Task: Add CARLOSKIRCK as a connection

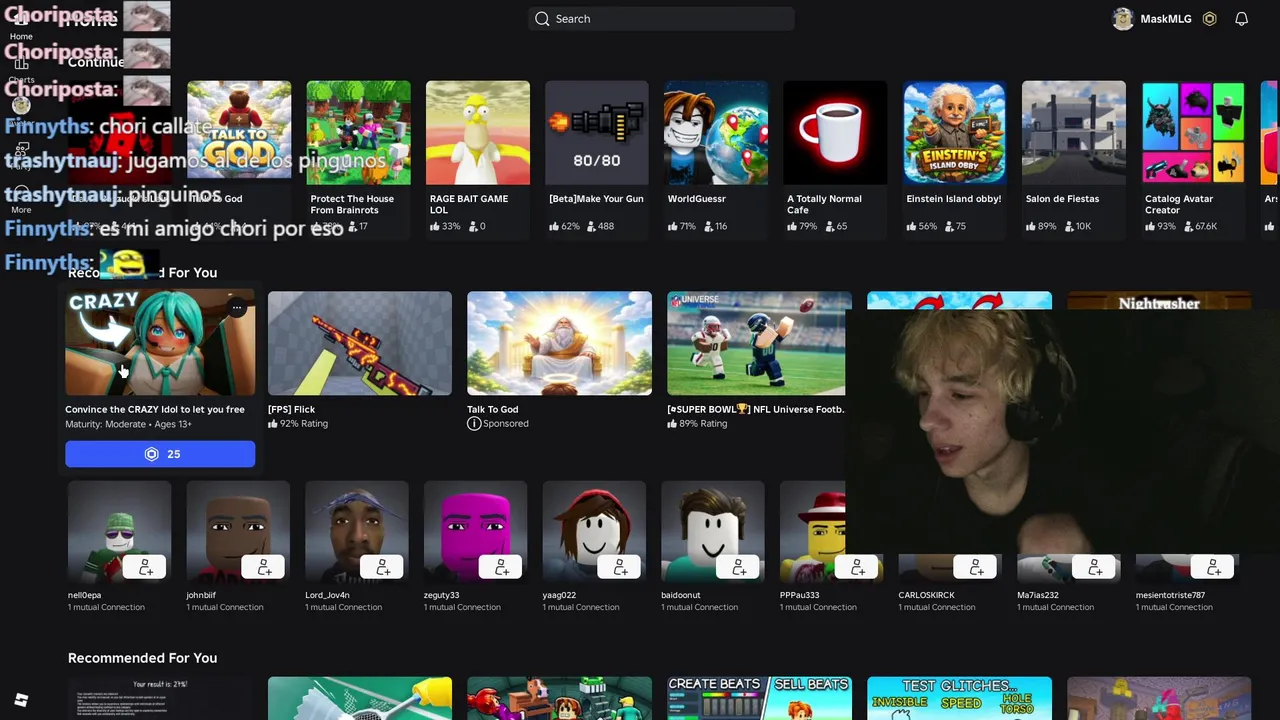Action: point(976,567)
